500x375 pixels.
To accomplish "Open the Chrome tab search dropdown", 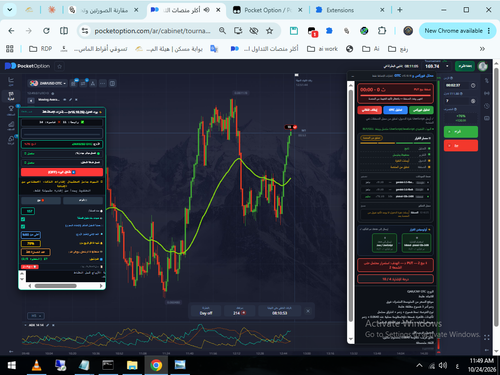I will point(10,10).
